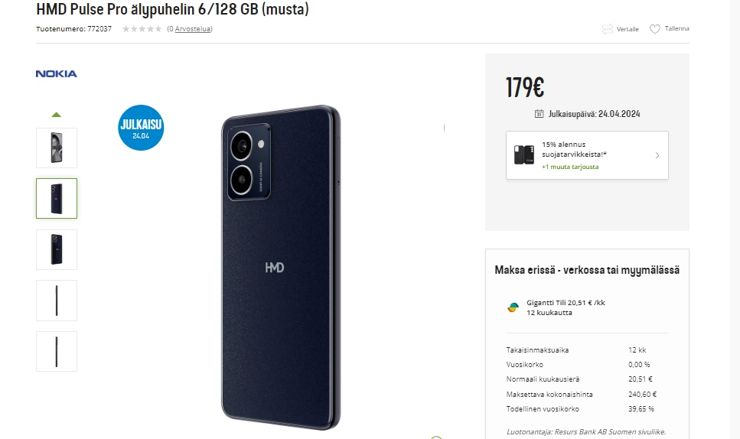Image resolution: width=740 pixels, height=439 pixels.
Task: Open the 0 Arvostelua reviews link
Action: point(190,29)
